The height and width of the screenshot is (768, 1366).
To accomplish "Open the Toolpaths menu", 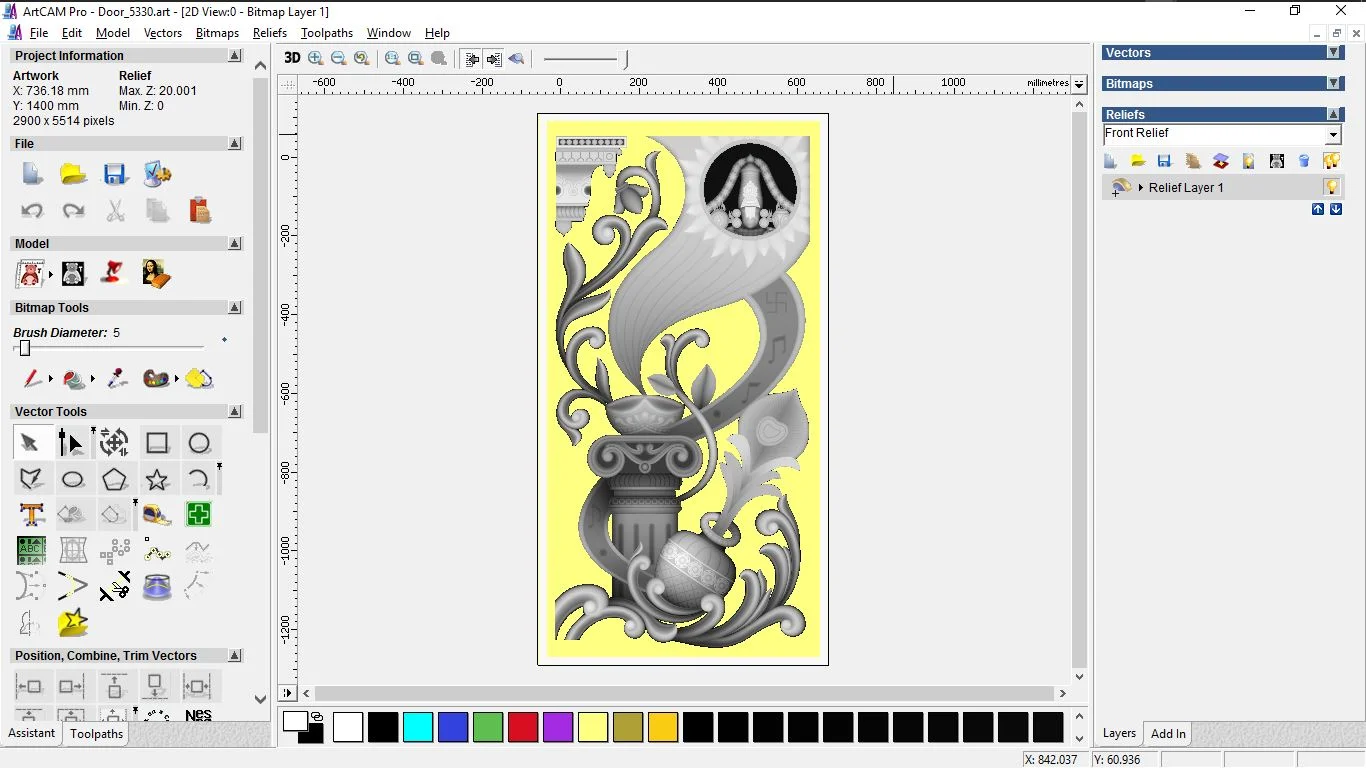I will click(x=327, y=33).
